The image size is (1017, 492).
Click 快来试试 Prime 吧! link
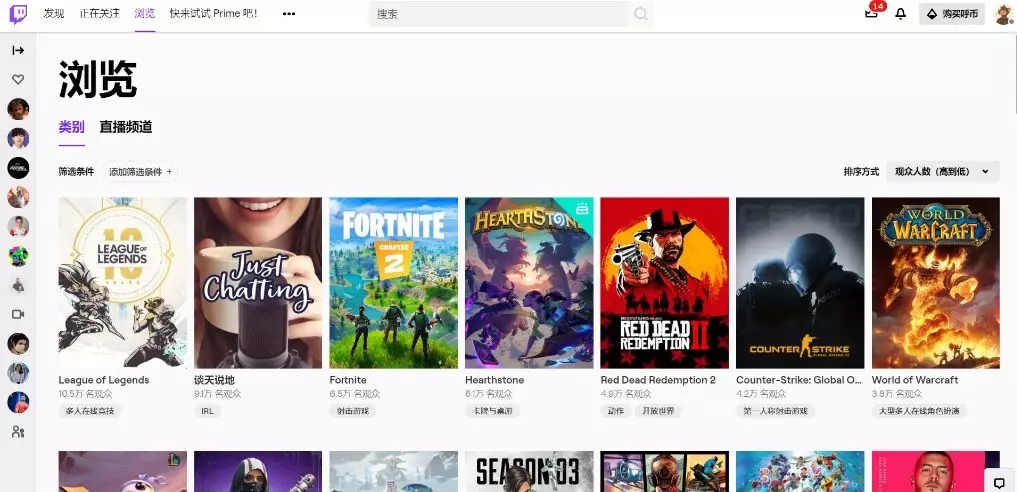[x=213, y=14]
